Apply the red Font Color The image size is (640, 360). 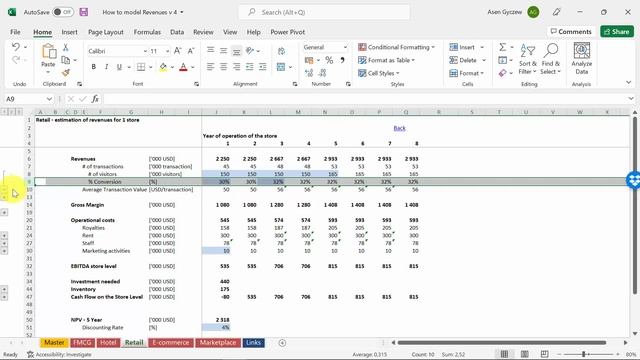[x=183, y=67]
